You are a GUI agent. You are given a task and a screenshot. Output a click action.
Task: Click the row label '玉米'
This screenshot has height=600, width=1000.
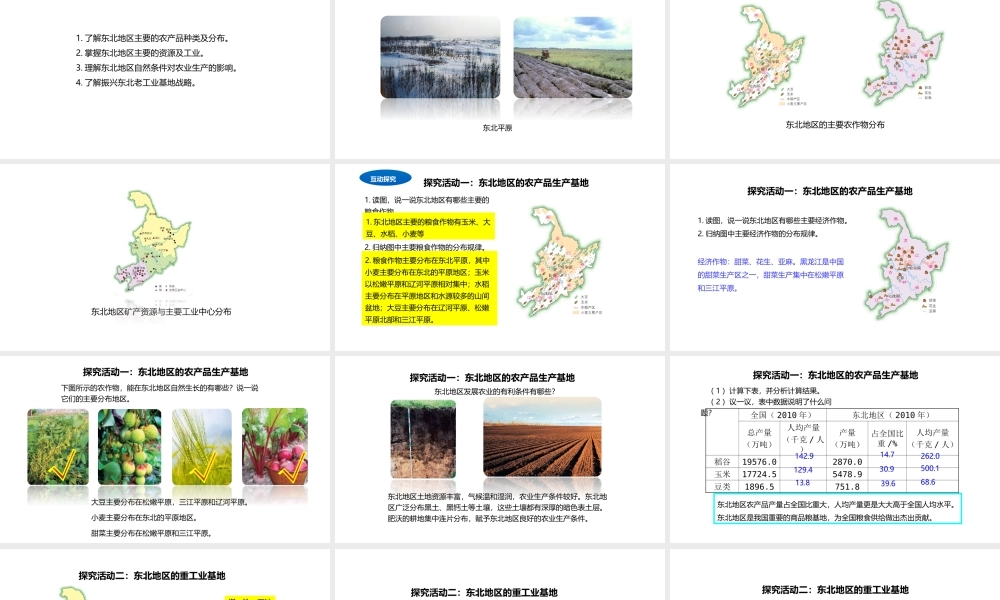(722, 474)
